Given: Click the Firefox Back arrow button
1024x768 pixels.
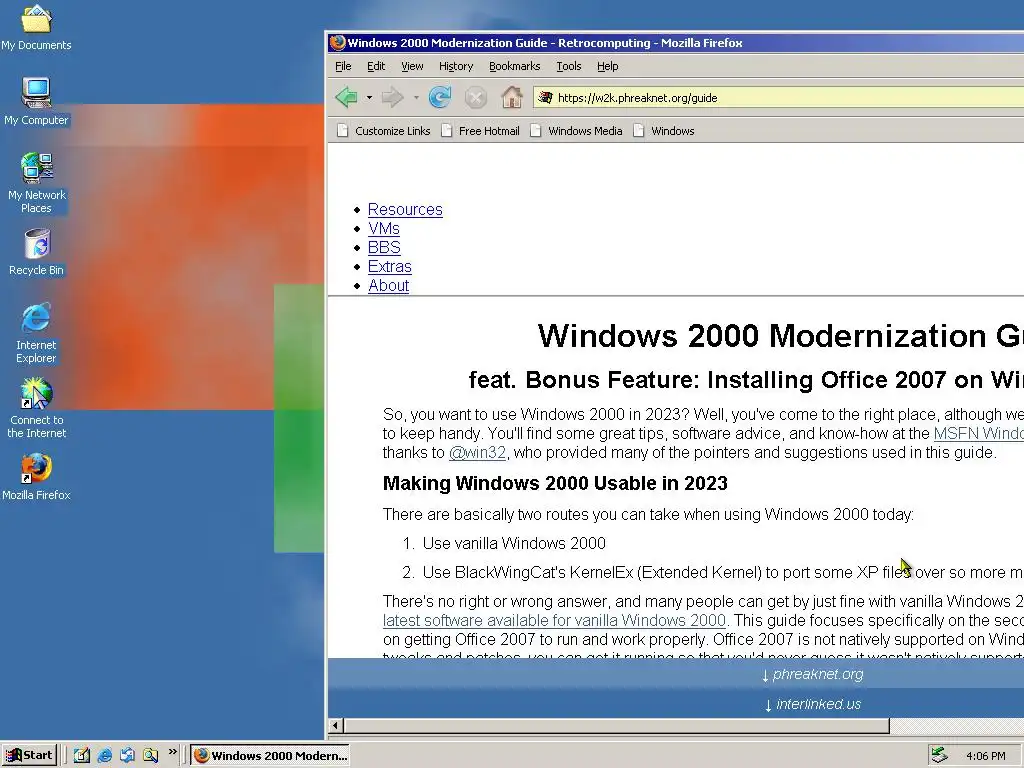Looking at the screenshot, I should 347,97.
